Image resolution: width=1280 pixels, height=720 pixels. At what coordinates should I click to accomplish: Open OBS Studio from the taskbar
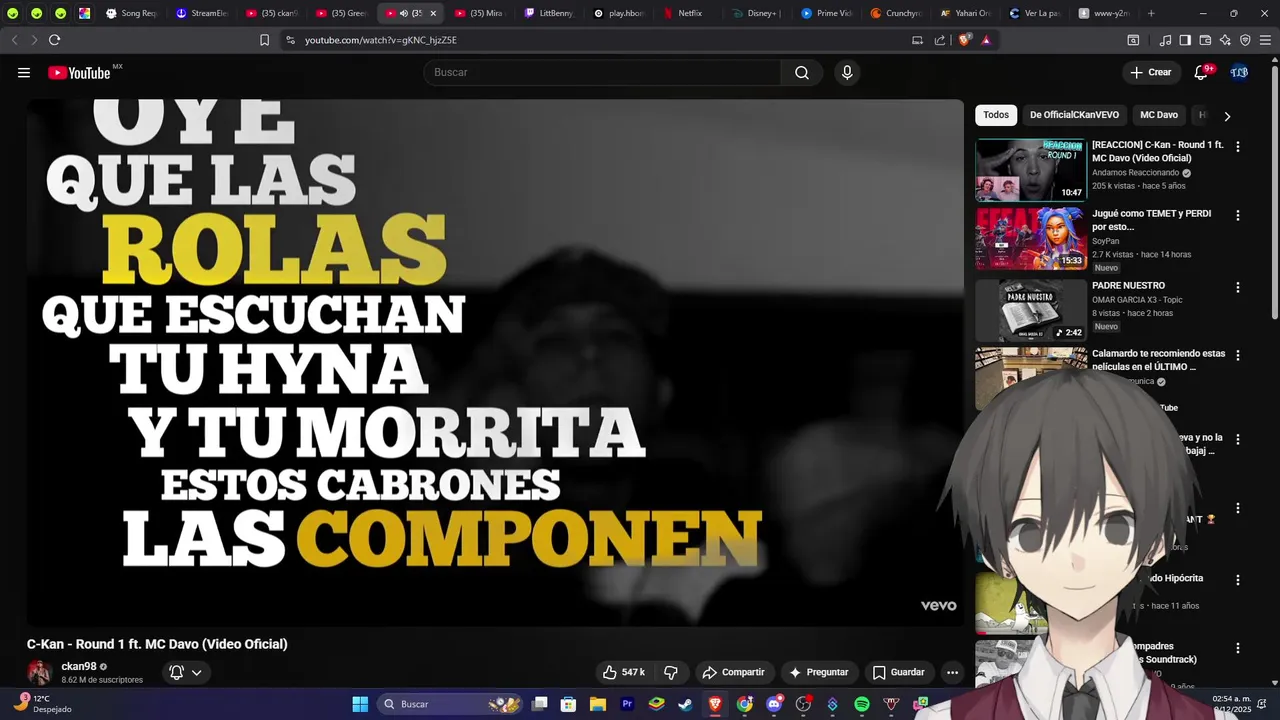(x=803, y=704)
